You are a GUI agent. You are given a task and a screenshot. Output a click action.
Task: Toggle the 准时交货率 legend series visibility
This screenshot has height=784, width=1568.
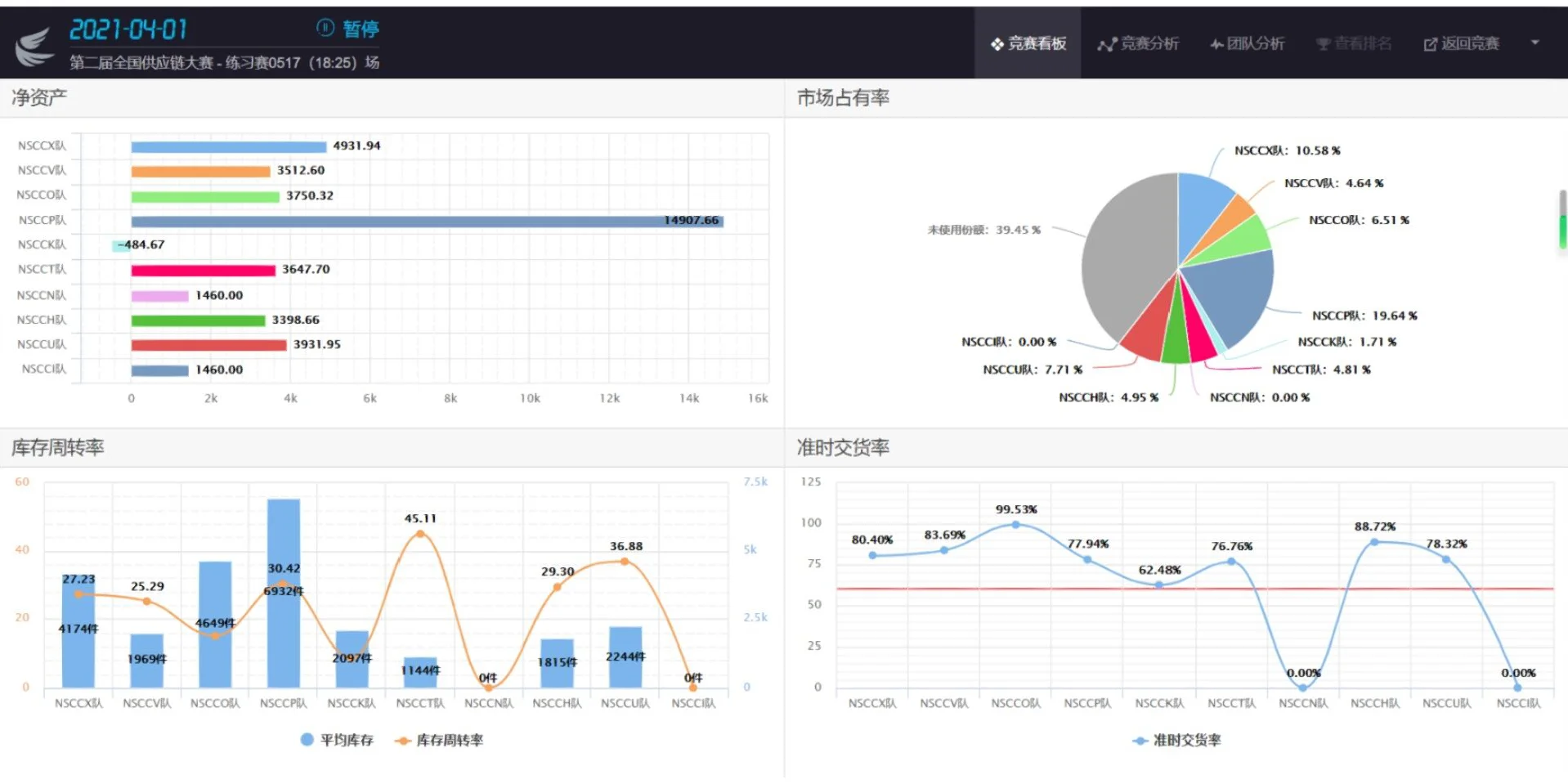tap(1177, 739)
